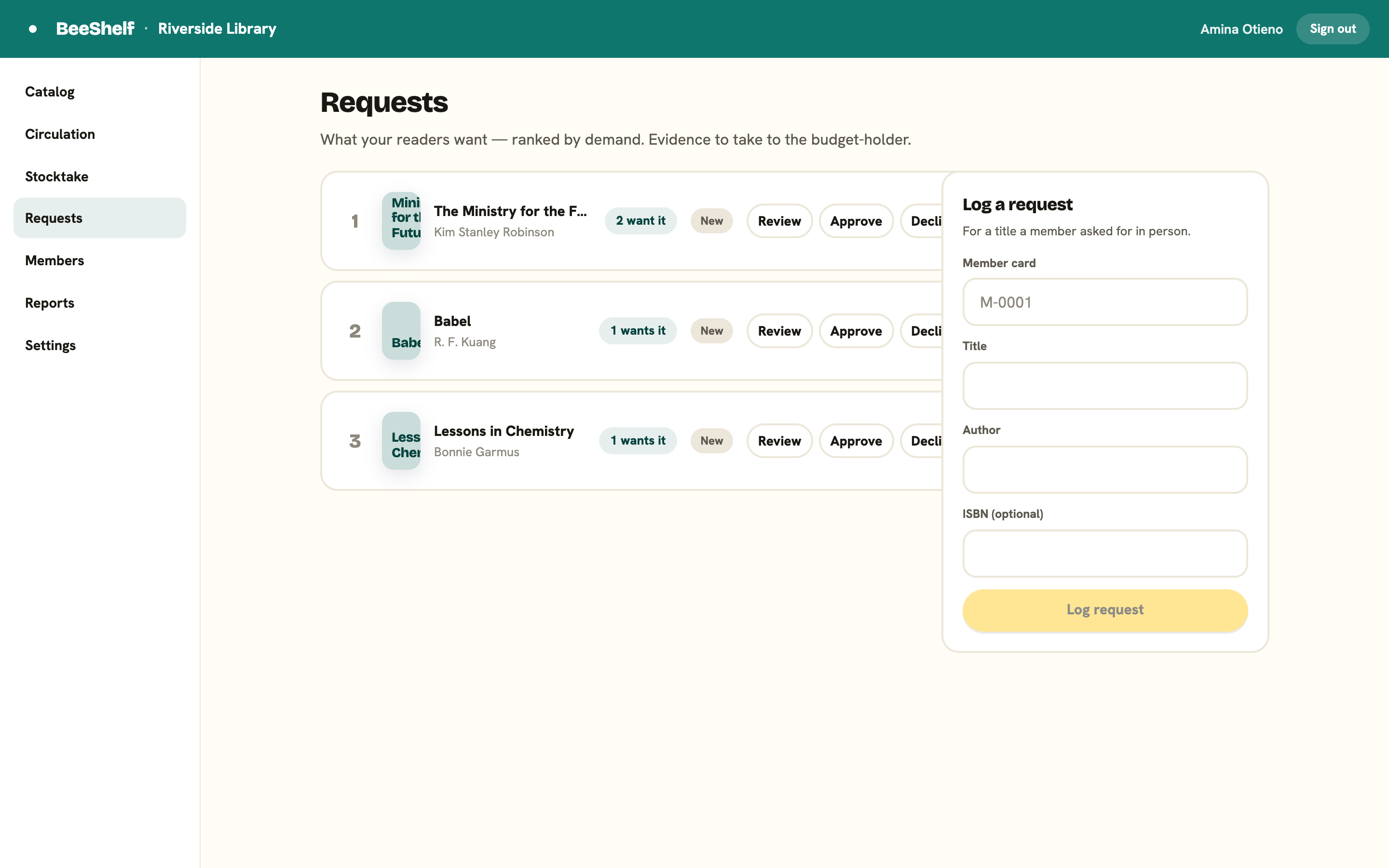Click the Babel title text
Image resolution: width=1389 pixels, height=868 pixels.
point(452,321)
